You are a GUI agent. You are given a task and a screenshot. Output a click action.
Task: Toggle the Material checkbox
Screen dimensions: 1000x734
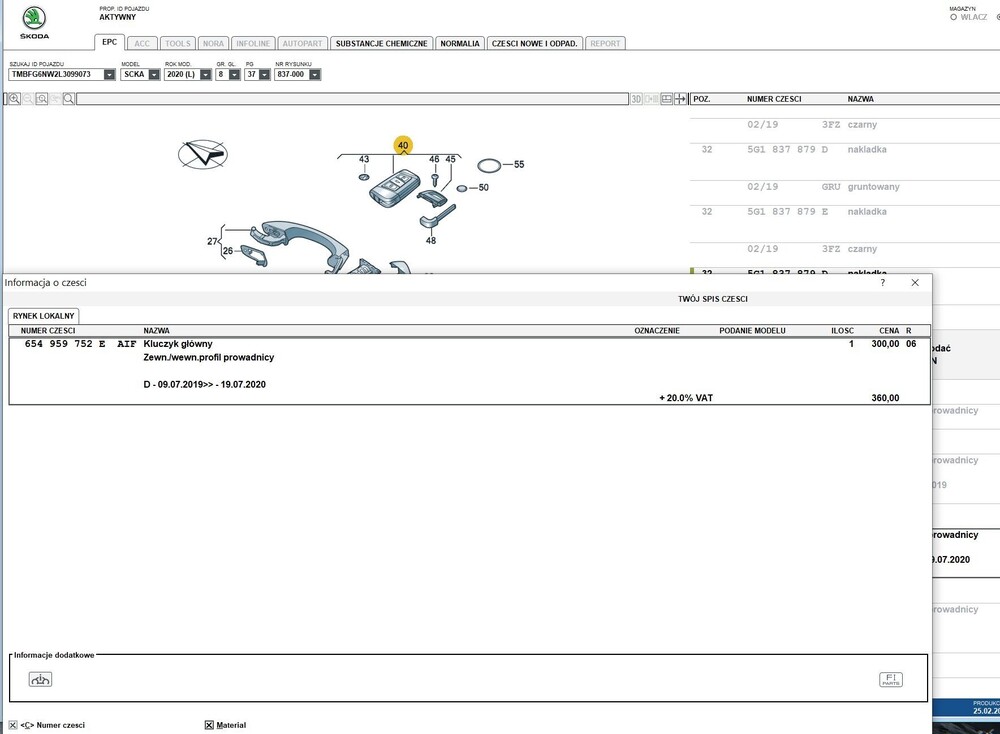[x=209, y=725]
